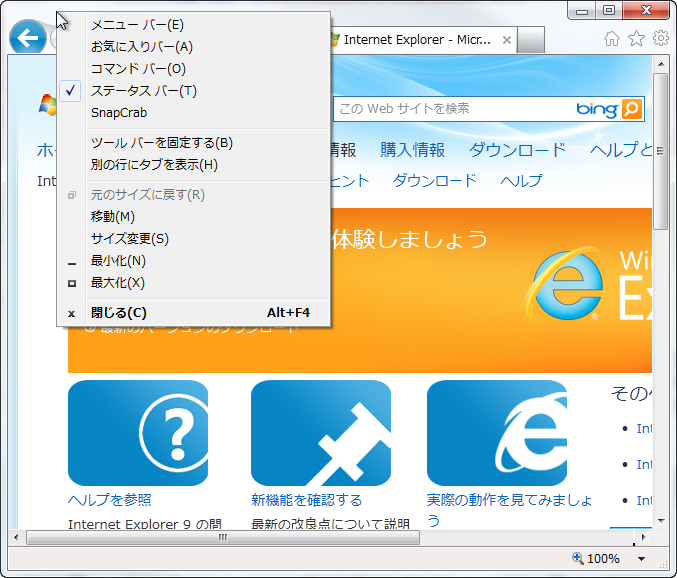Choose 最大化(X) menu entry

click(x=117, y=283)
